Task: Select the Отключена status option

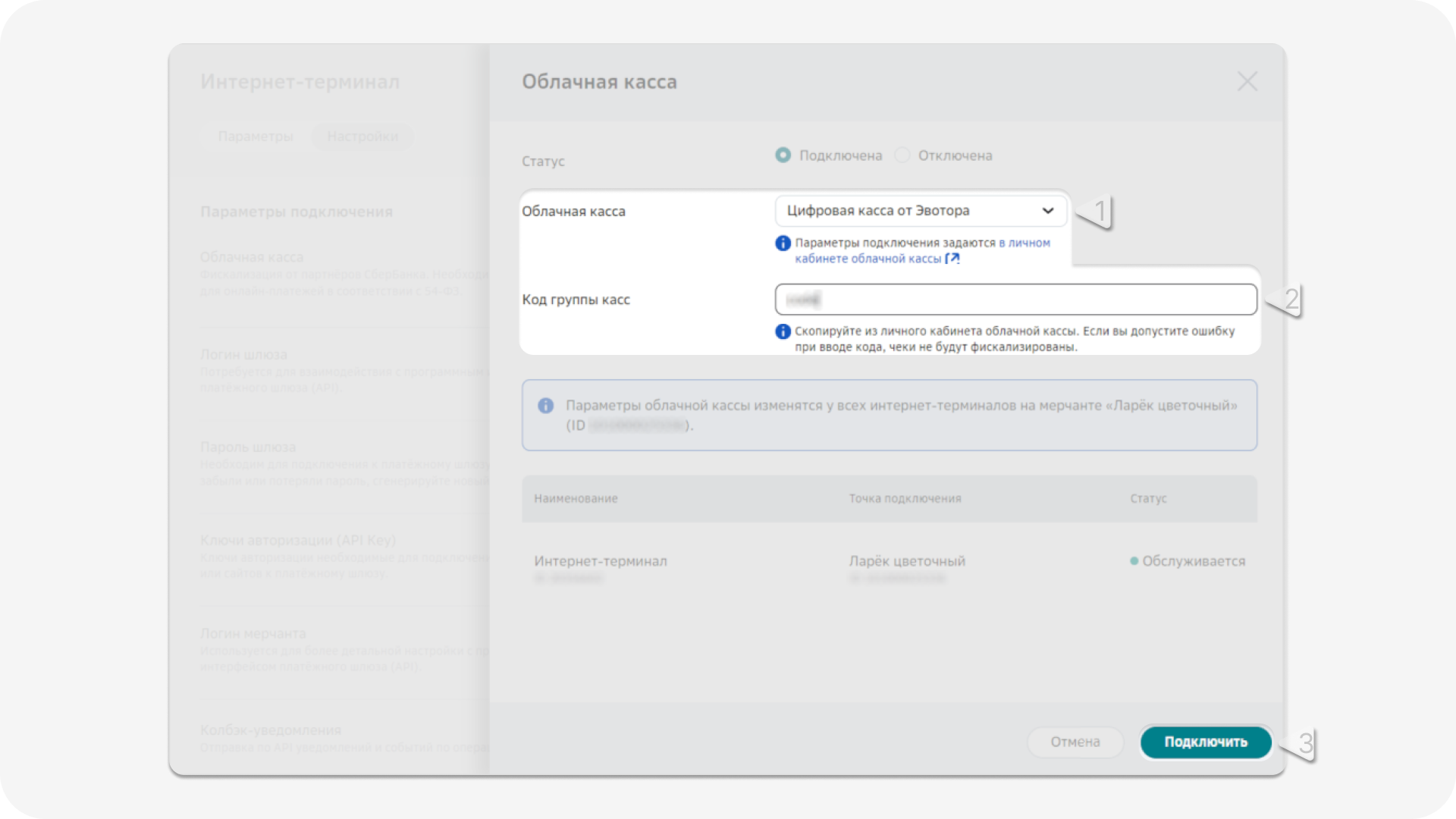Action: click(902, 155)
